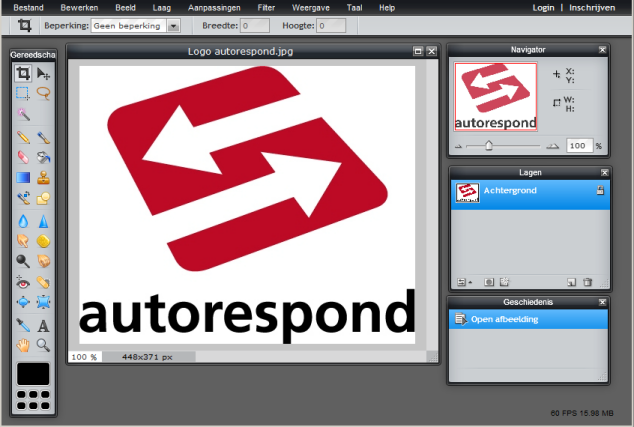The height and width of the screenshot is (427, 634).
Task: Open the Aanpassingen menu
Action: coord(214,8)
